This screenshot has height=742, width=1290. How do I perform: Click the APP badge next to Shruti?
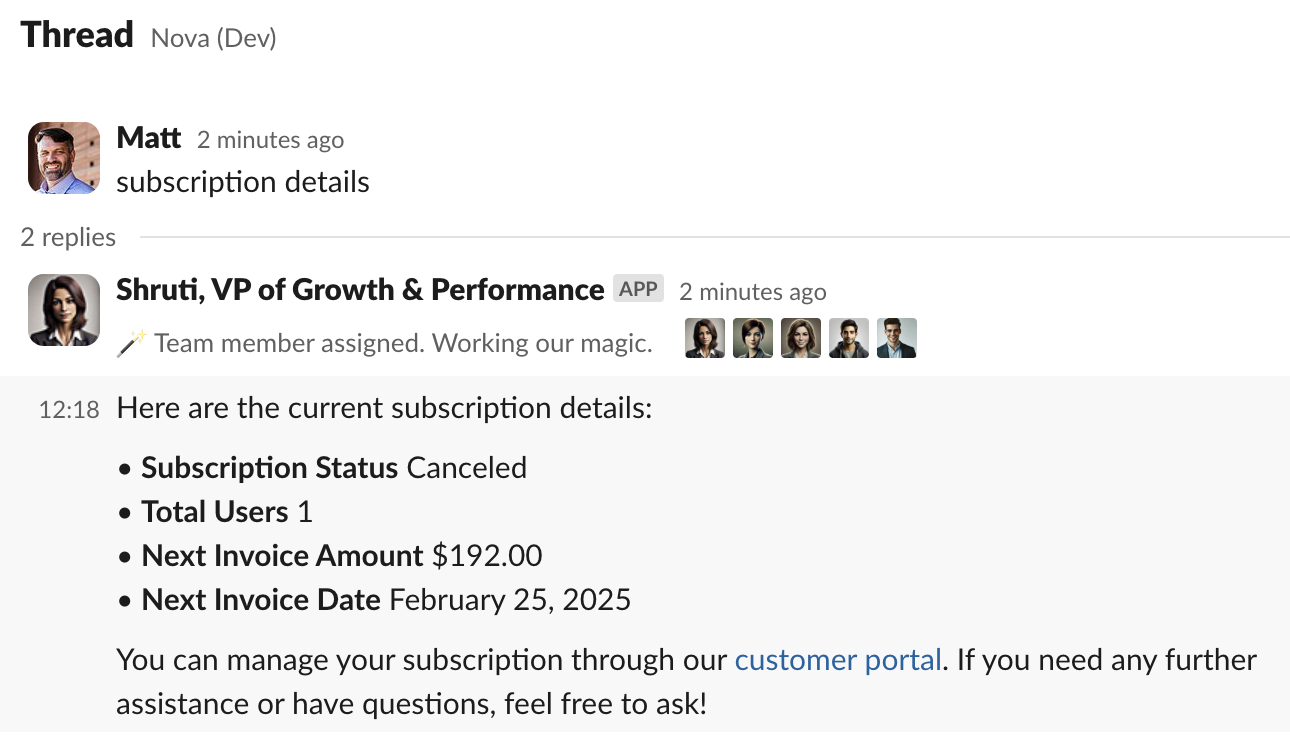(639, 288)
